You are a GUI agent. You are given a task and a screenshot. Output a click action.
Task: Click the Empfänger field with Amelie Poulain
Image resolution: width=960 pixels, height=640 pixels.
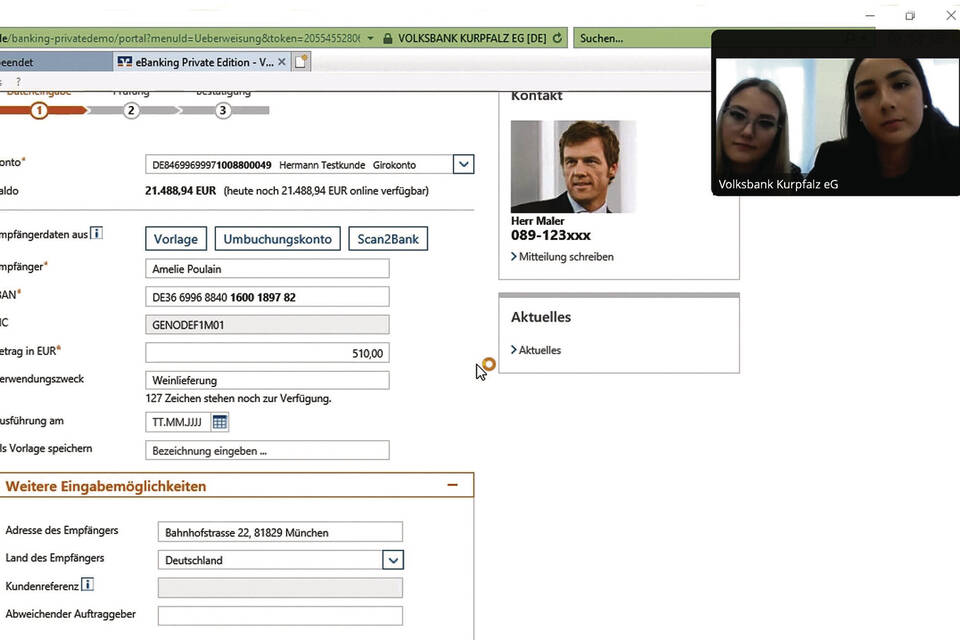pos(267,268)
